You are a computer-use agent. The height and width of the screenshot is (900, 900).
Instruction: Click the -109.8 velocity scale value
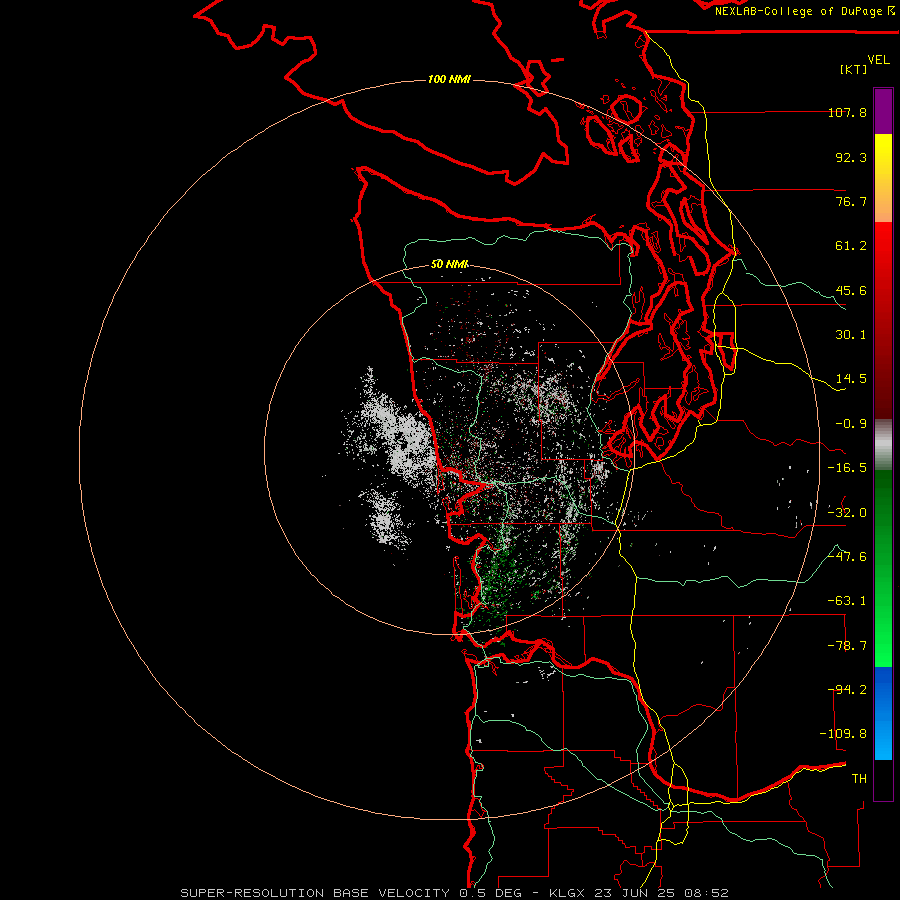pos(843,734)
